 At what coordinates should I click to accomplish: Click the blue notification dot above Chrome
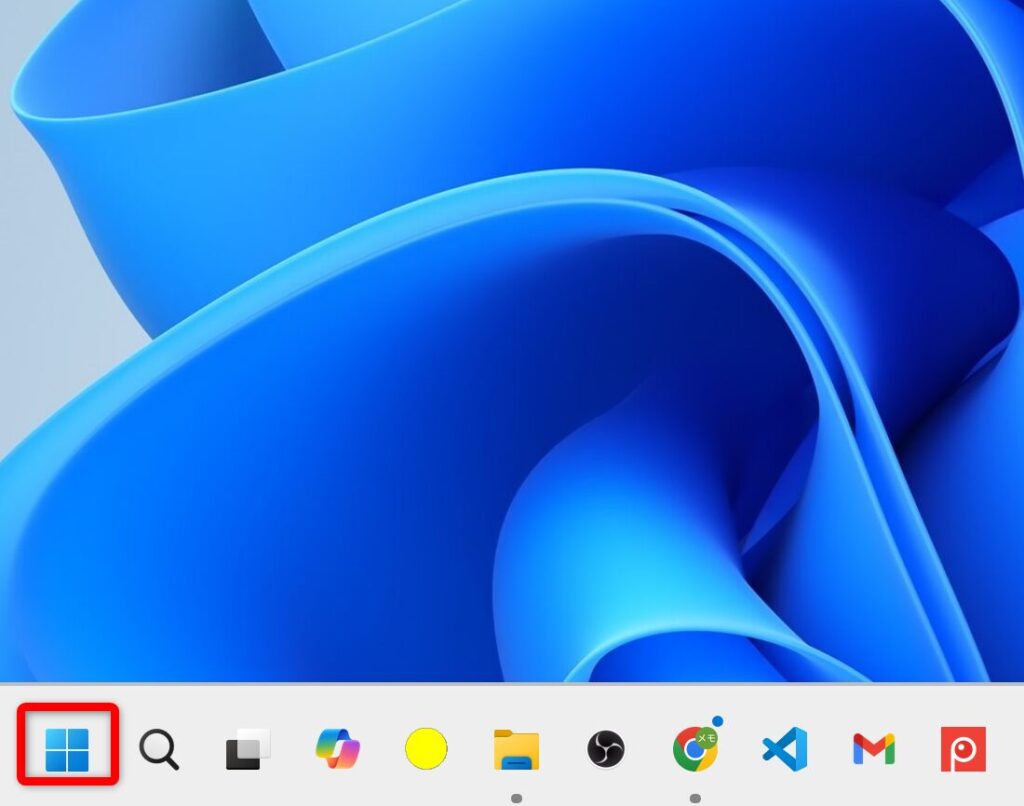(x=717, y=720)
